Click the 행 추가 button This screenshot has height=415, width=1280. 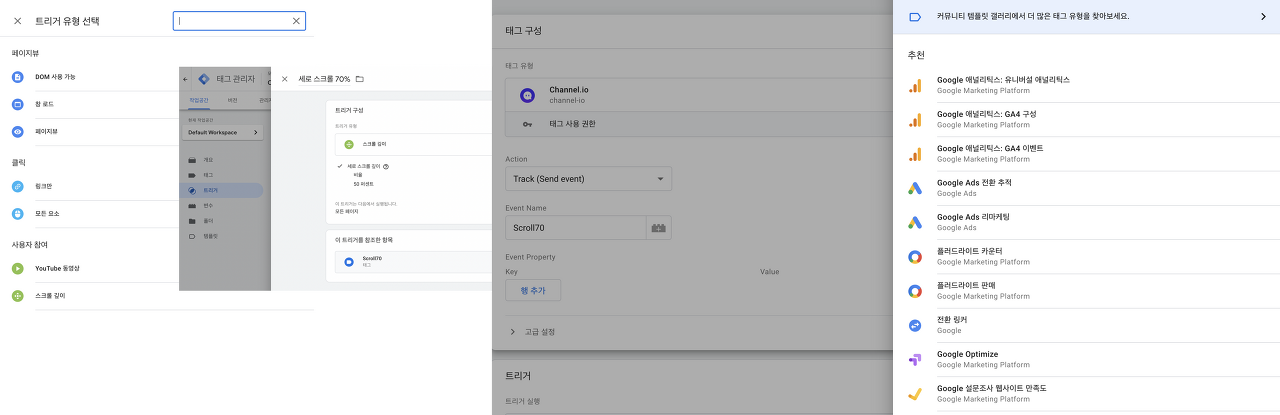[533, 290]
